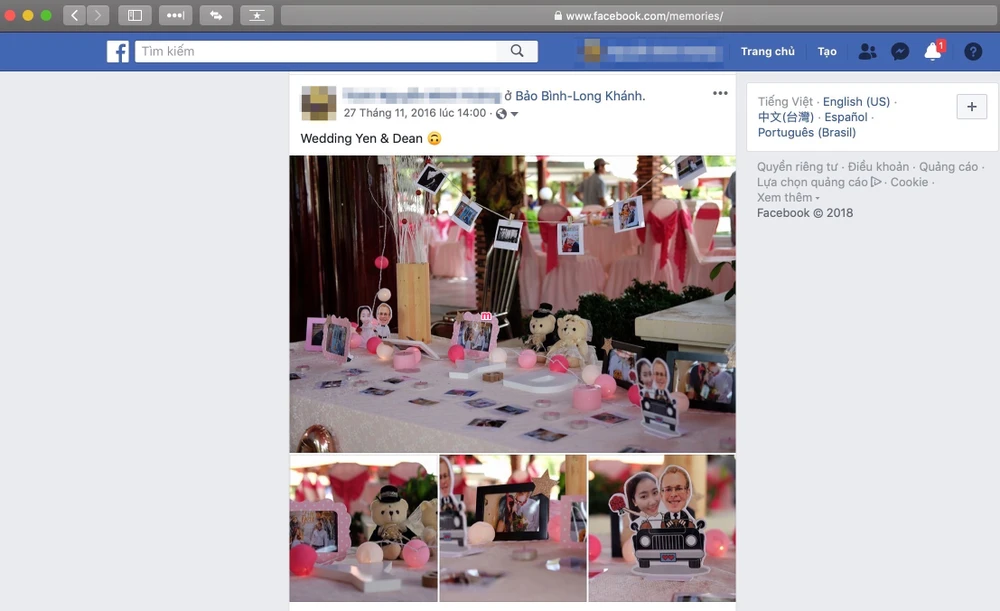Image resolution: width=1000 pixels, height=611 pixels.
Task: Click the AdChoices triangle icon
Action: [x=876, y=182]
